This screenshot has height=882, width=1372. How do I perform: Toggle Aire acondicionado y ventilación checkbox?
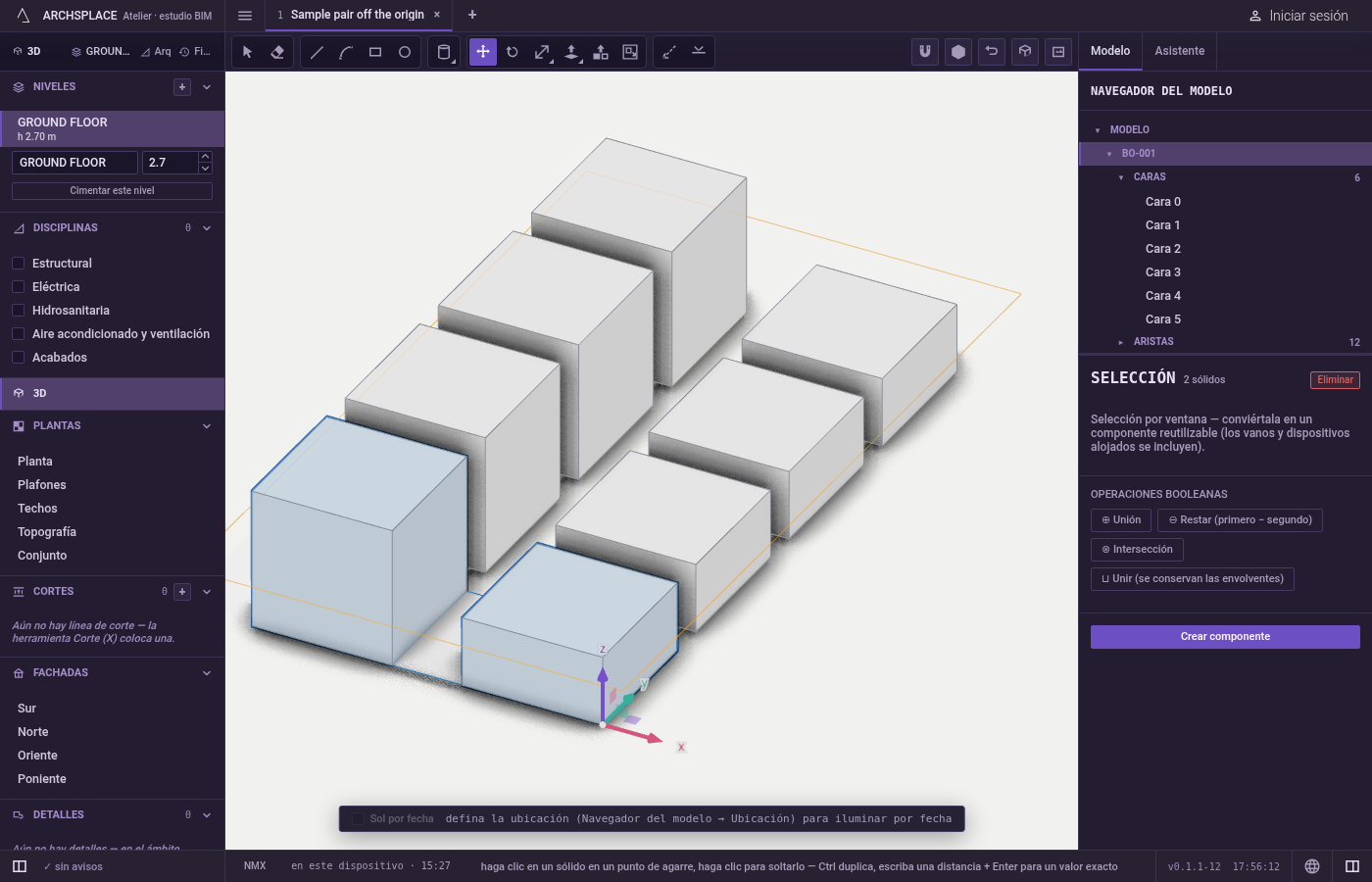18,334
